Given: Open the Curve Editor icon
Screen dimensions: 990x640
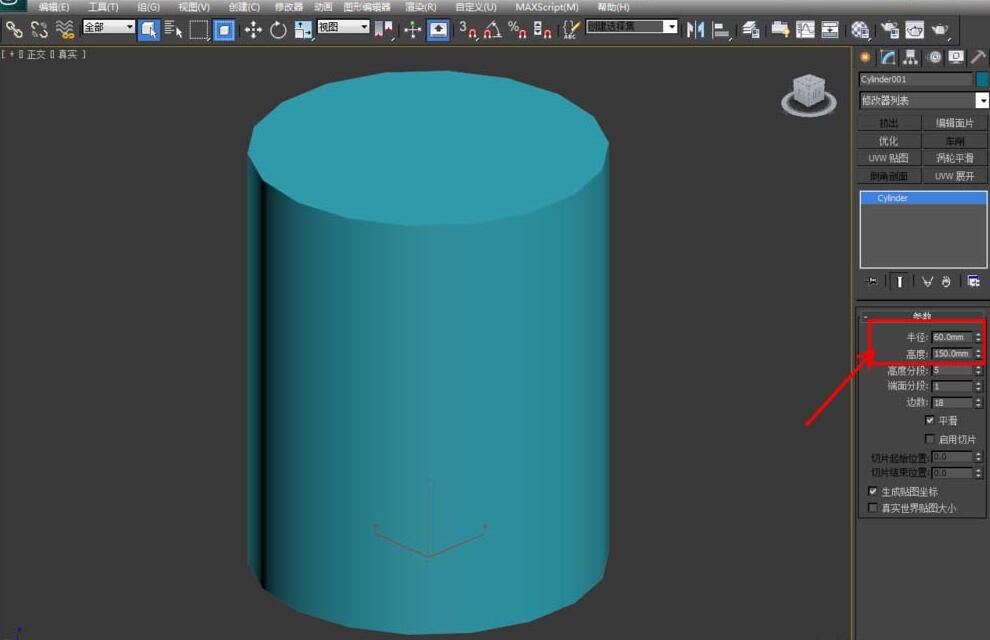Looking at the screenshot, I should [x=805, y=30].
